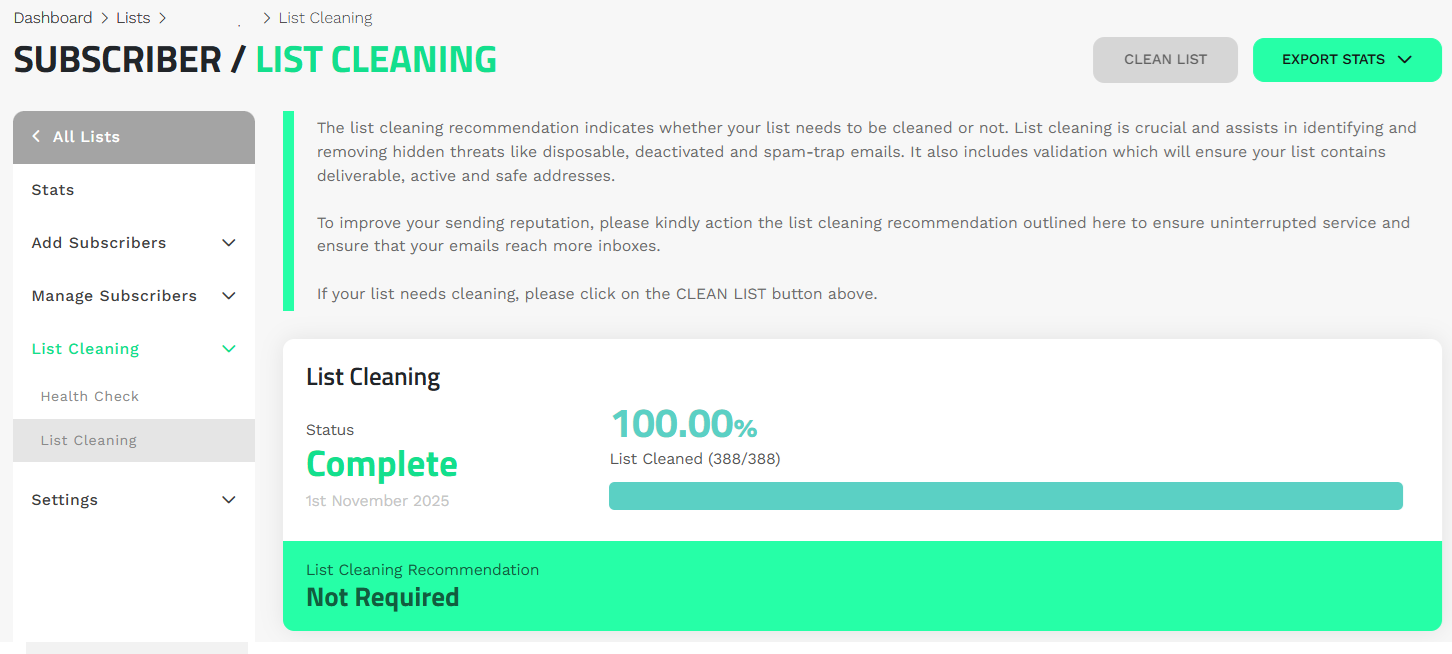
Task: Click the 100.00% cleaned percentage
Action: (x=684, y=425)
